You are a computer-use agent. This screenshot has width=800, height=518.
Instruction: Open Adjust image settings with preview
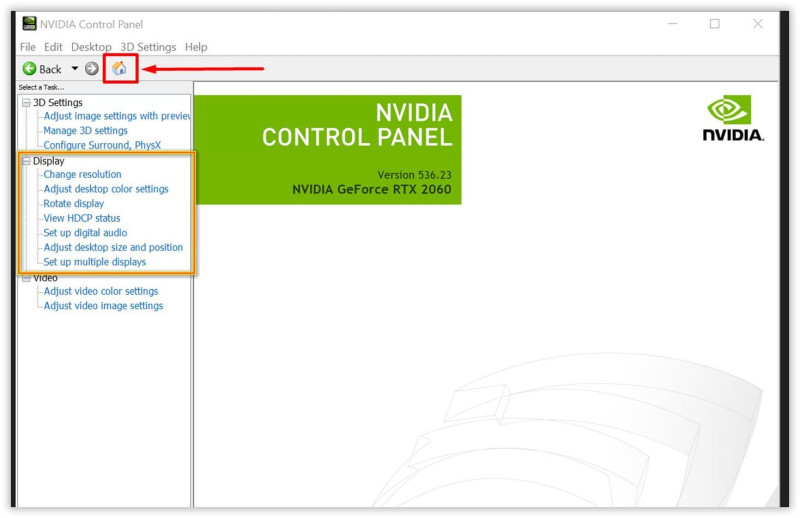(117, 116)
